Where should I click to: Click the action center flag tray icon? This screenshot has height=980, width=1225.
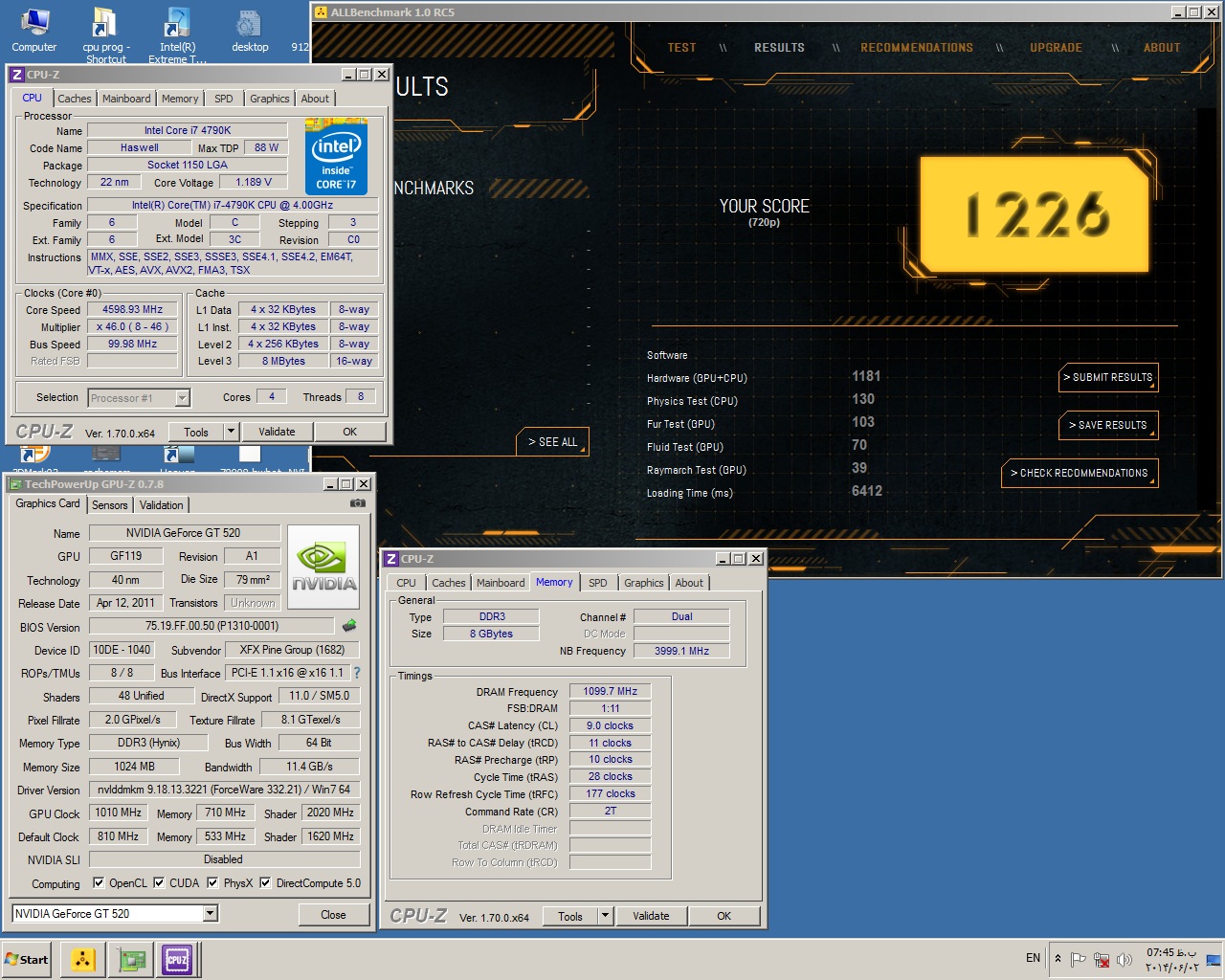coord(1079,958)
